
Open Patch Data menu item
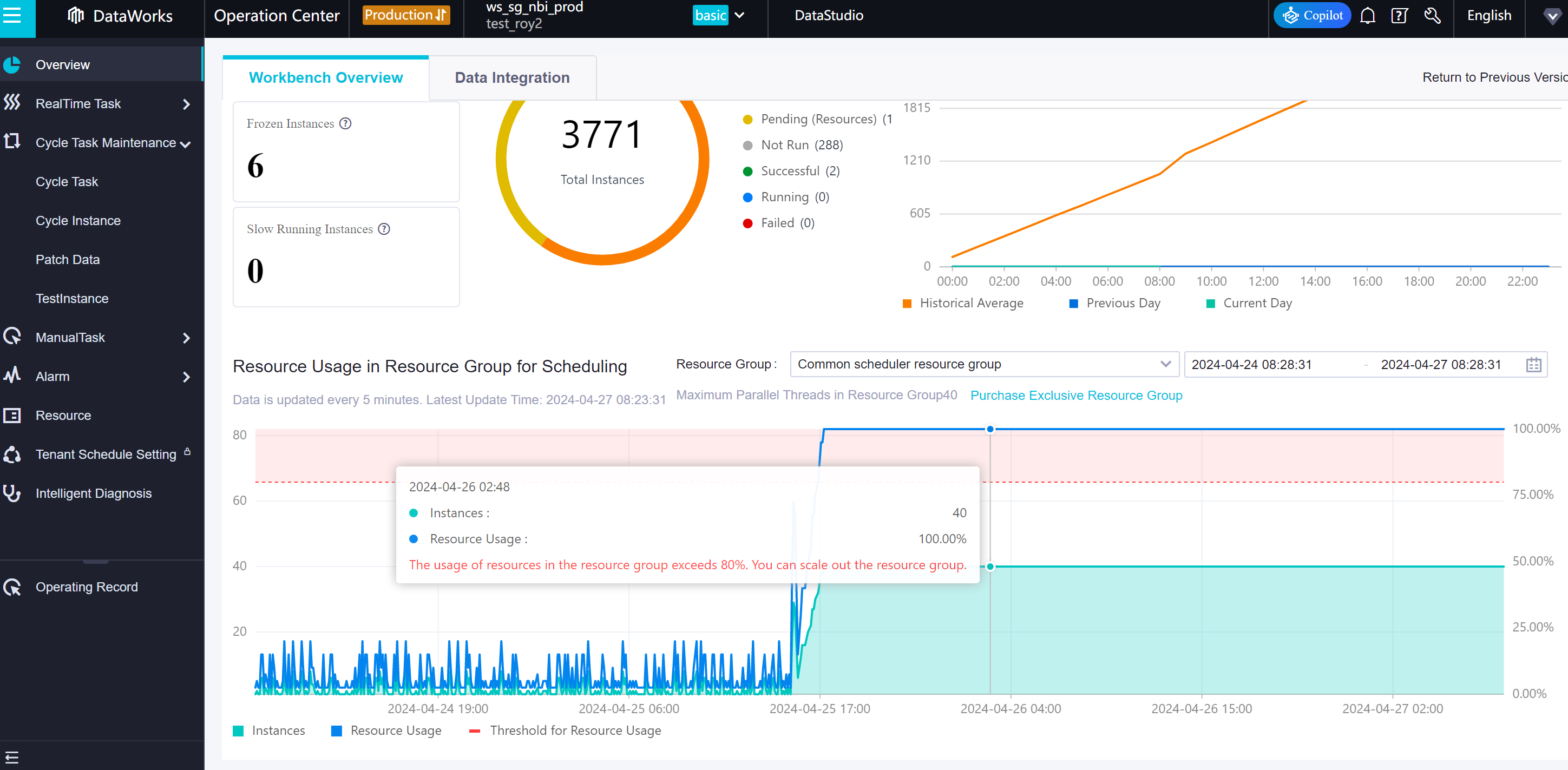click(x=68, y=259)
